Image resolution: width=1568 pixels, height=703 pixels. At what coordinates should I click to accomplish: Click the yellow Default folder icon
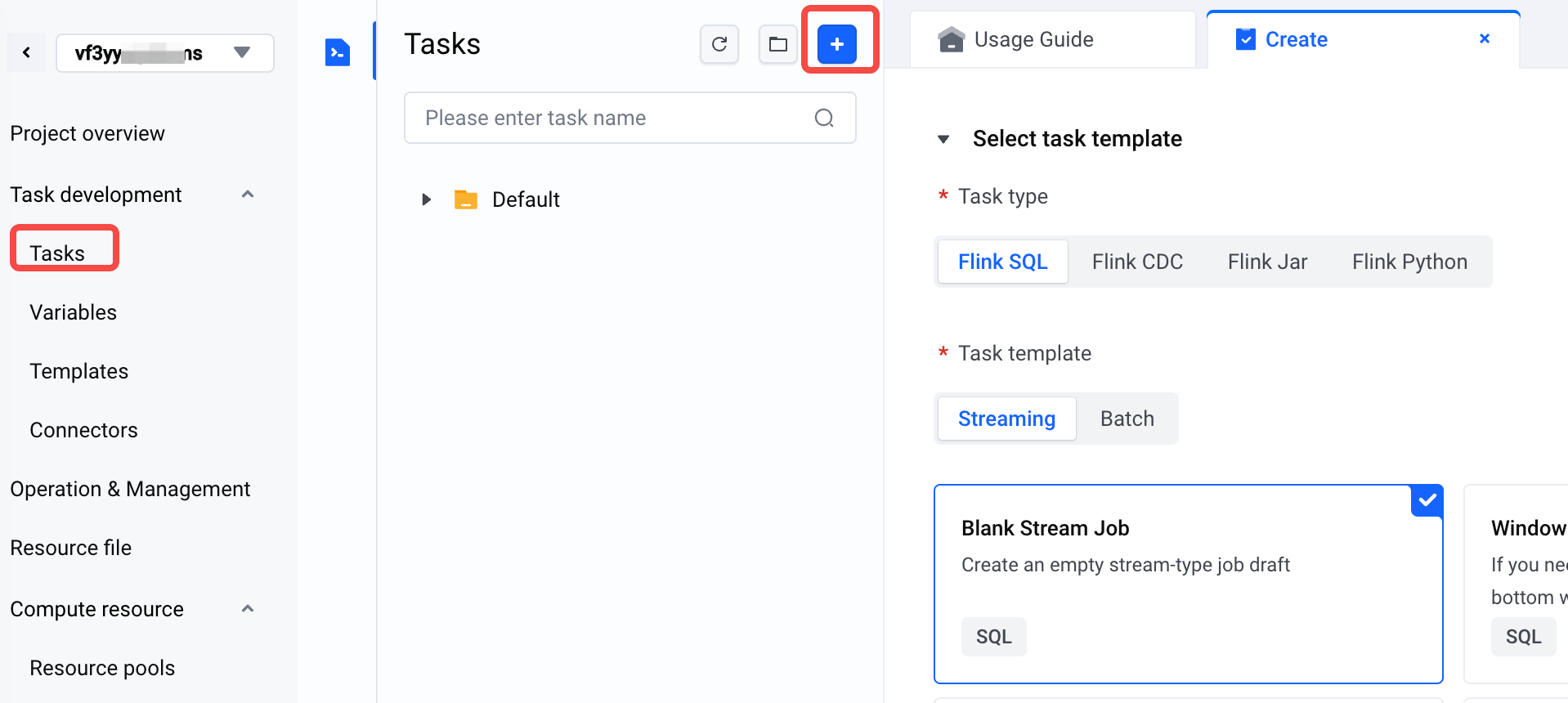pos(466,199)
